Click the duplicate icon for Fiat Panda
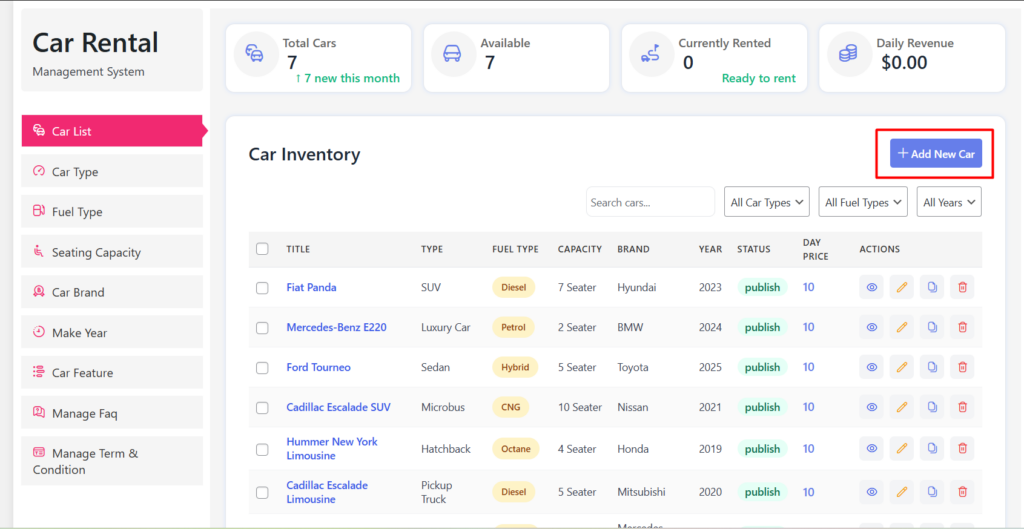The width and height of the screenshot is (1024, 529). (932, 287)
